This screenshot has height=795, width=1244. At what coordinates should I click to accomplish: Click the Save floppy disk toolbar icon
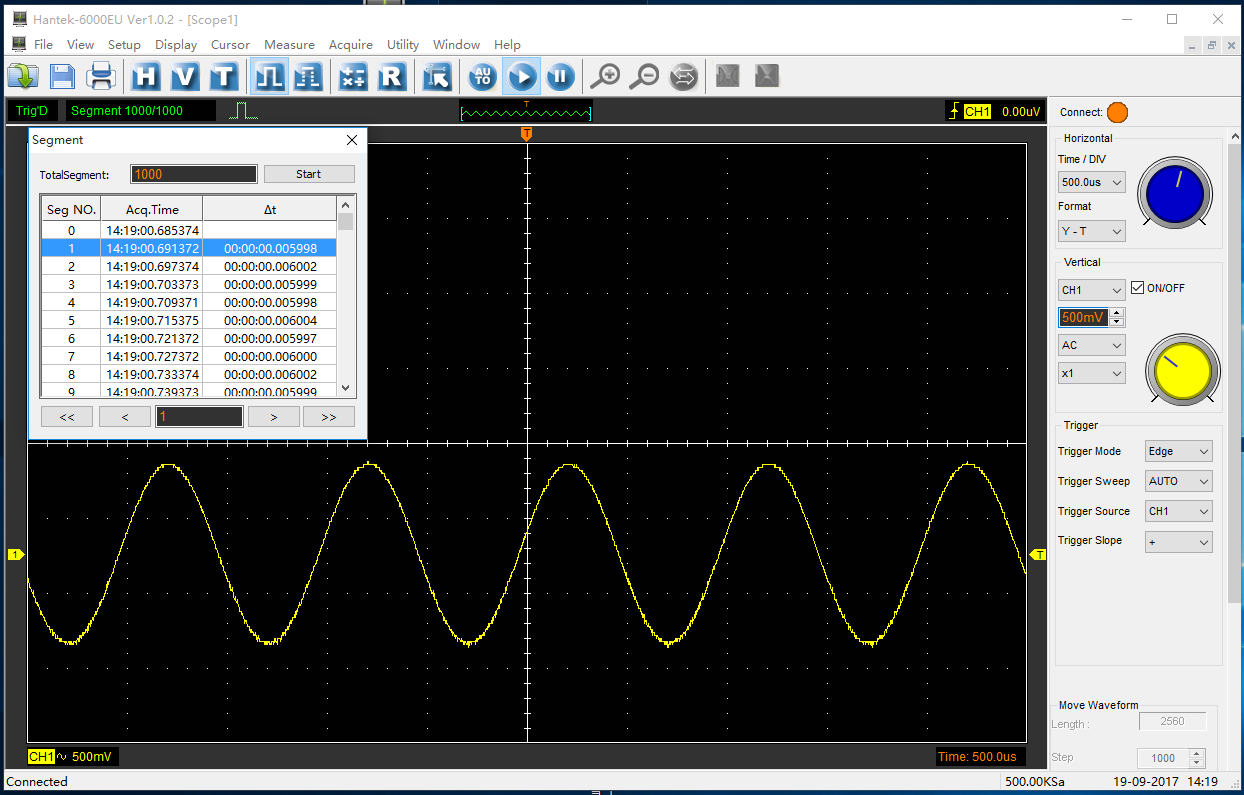tap(63, 76)
